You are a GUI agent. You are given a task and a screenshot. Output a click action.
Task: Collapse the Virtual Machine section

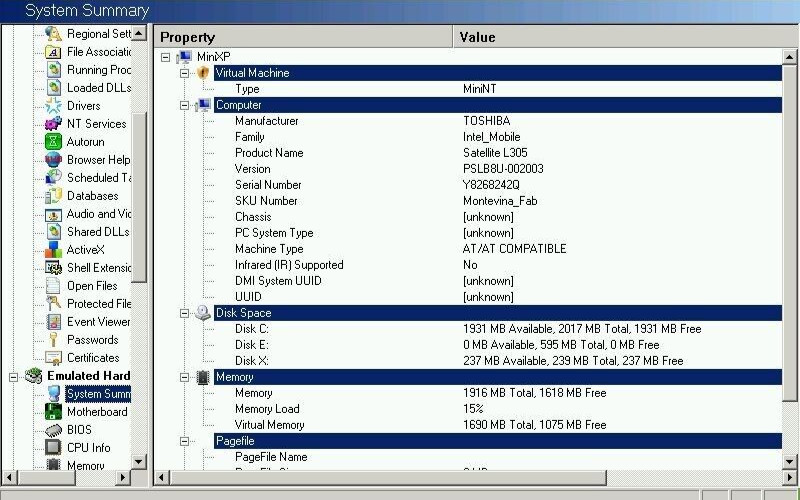point(185,73)
